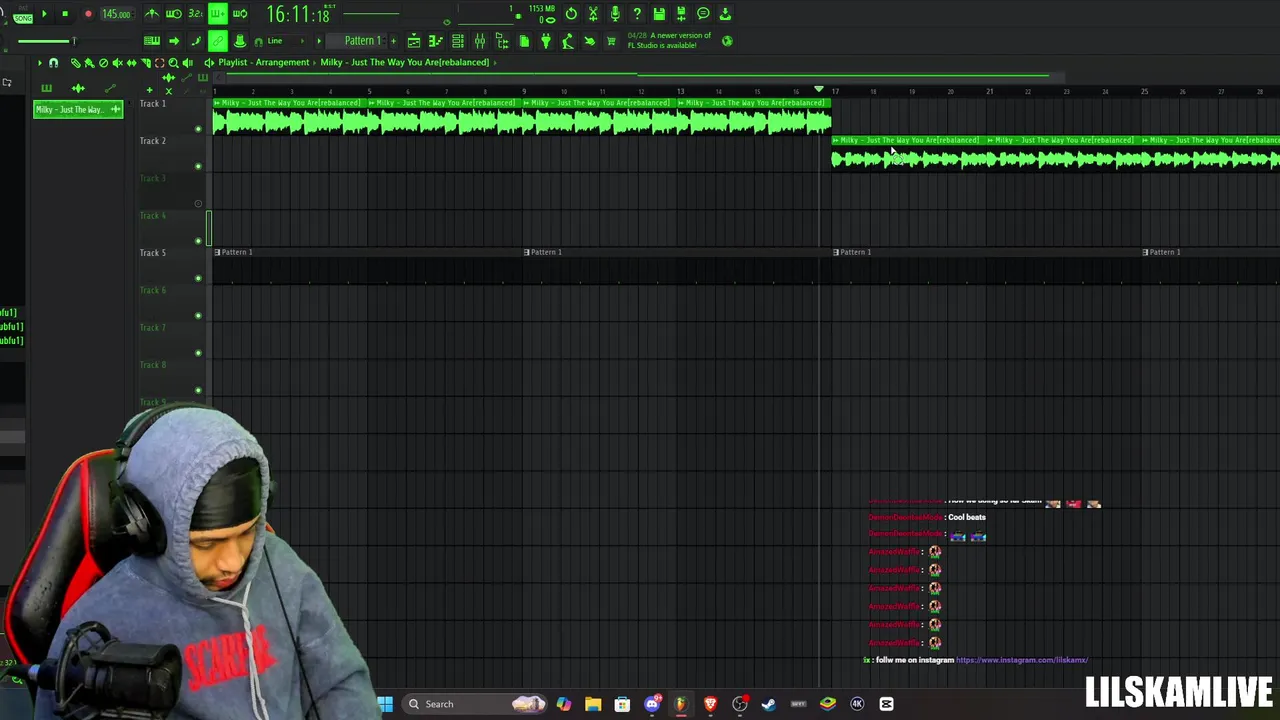Image resolution: width=1280 pixels, height=720 pixels.
Task: Open the Channel rack icon
Action: click(x=458, y=41)
